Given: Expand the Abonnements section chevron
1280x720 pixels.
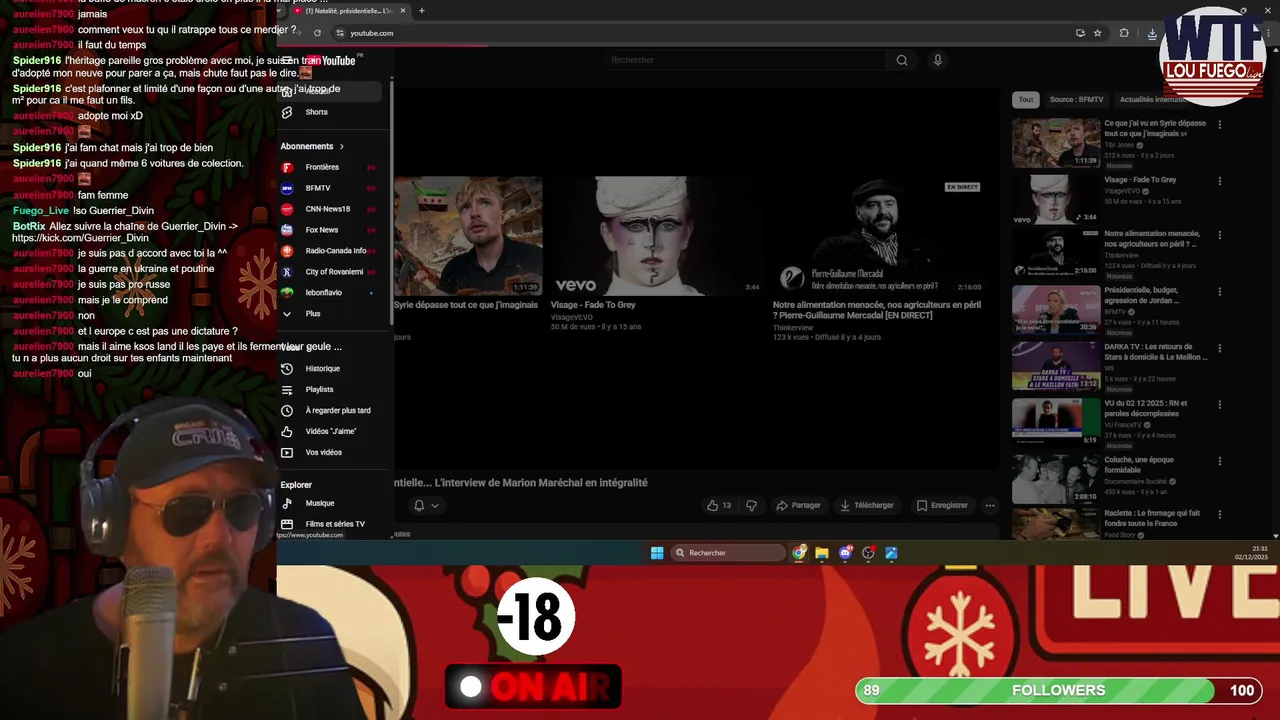Looking at the screenshot, I should [x=341, y=147].
